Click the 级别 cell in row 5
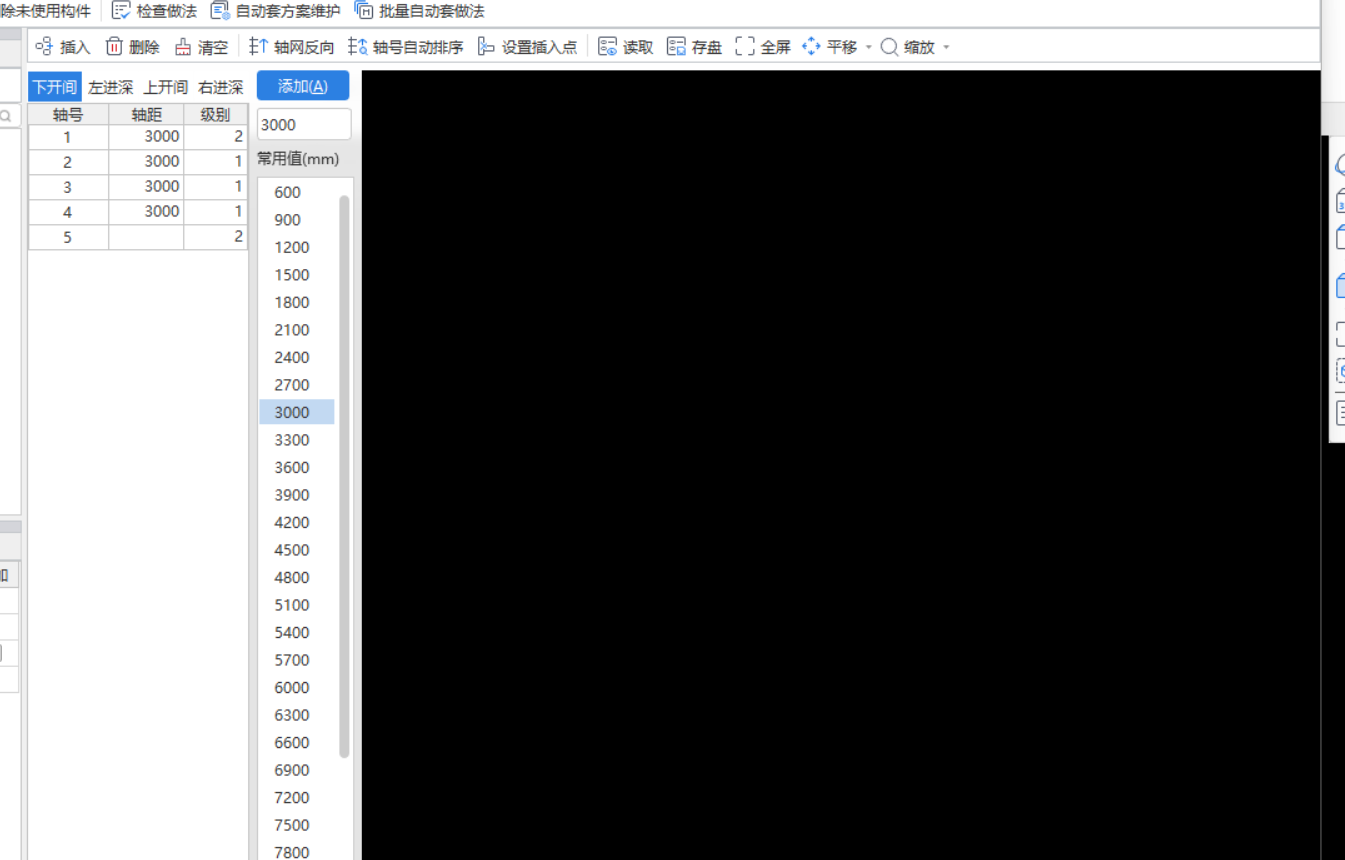1345x860 pixels. [x=215, y=237]
